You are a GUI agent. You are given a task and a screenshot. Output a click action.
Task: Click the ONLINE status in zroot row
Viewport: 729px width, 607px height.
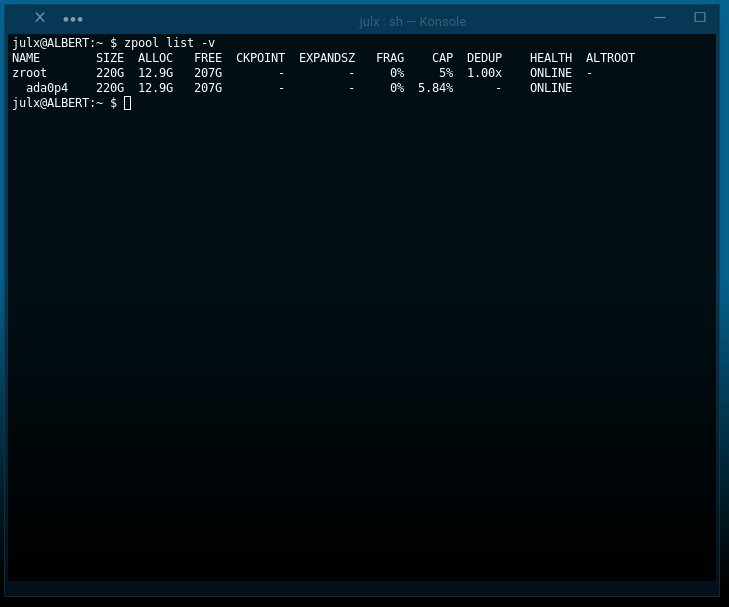551,73
